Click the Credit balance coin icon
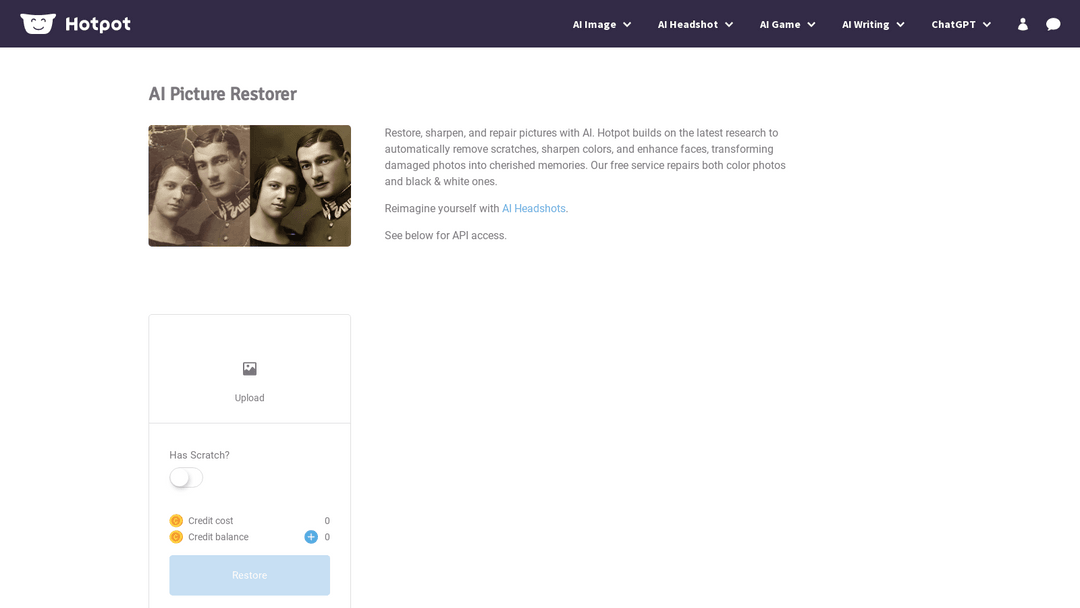Screen dimensions: 1080x608 [x=176, y=537]
